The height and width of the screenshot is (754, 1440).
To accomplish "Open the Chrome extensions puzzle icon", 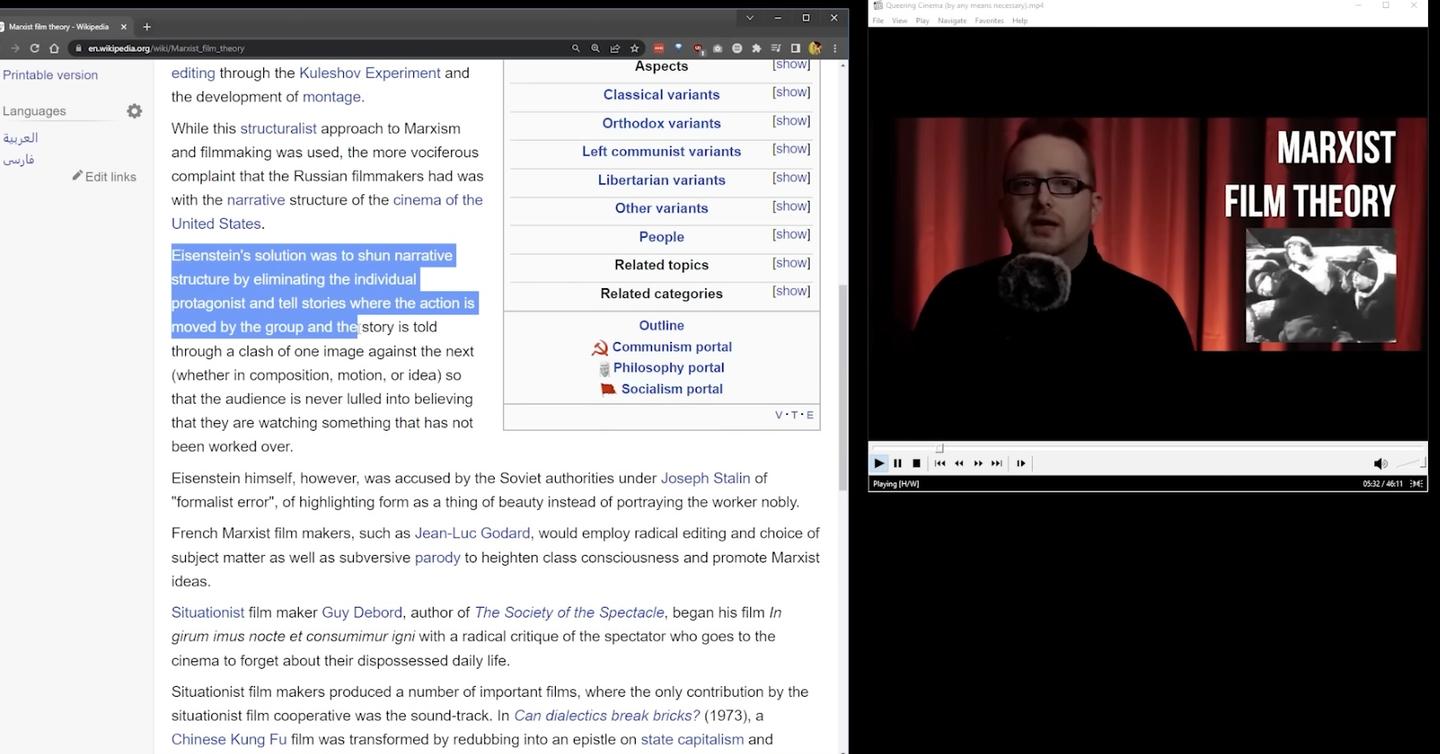I will tap(755, 47).
